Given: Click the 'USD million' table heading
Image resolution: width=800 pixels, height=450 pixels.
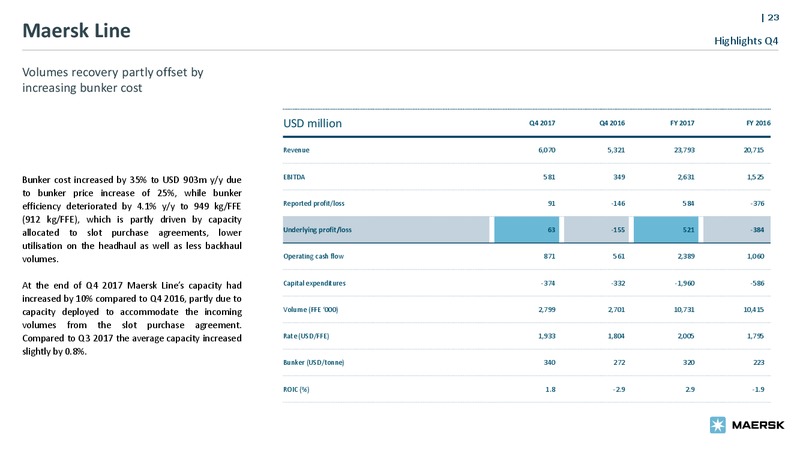Looking at the screenshot, I should tap(312, 123).
